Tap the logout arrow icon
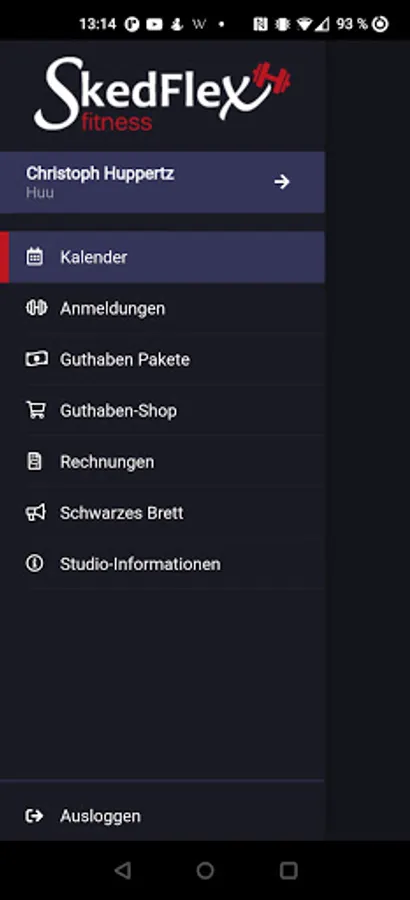The height and width of the screenshot is (900, 410). [x=34, y=816]
